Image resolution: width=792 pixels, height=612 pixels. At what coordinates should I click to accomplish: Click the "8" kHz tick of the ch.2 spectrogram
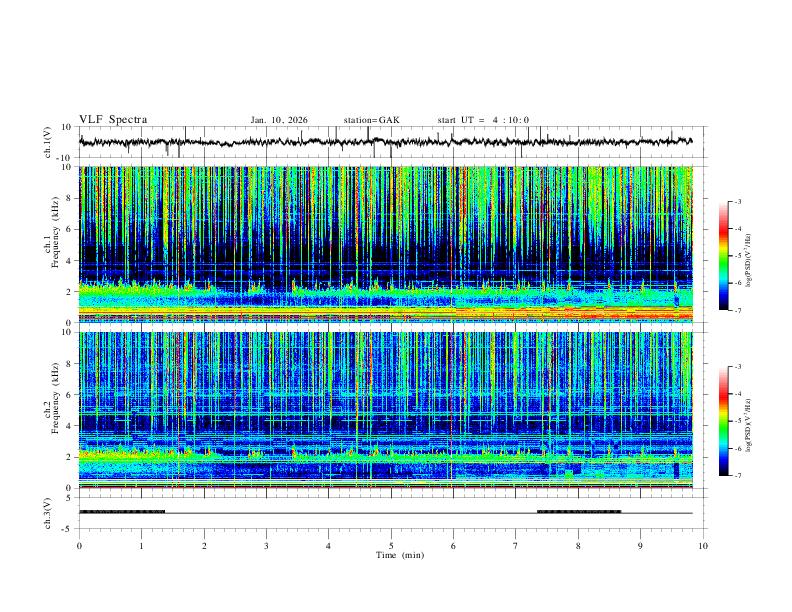click(x=70, y=364)
